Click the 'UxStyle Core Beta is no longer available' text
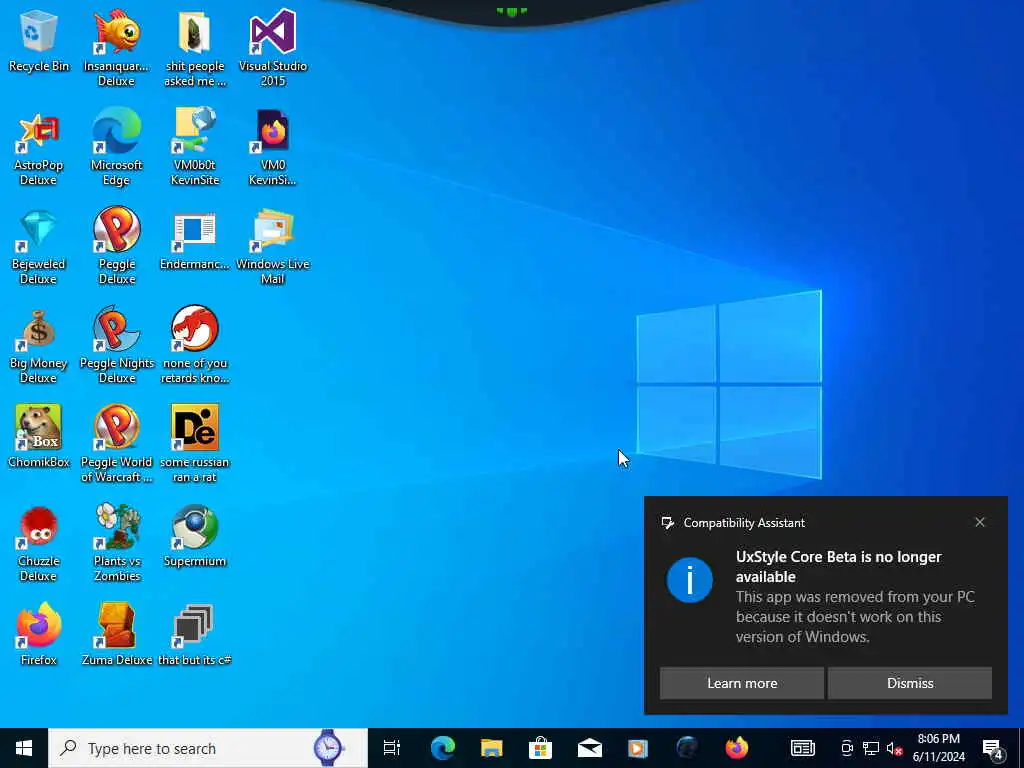 coord(839,567)
